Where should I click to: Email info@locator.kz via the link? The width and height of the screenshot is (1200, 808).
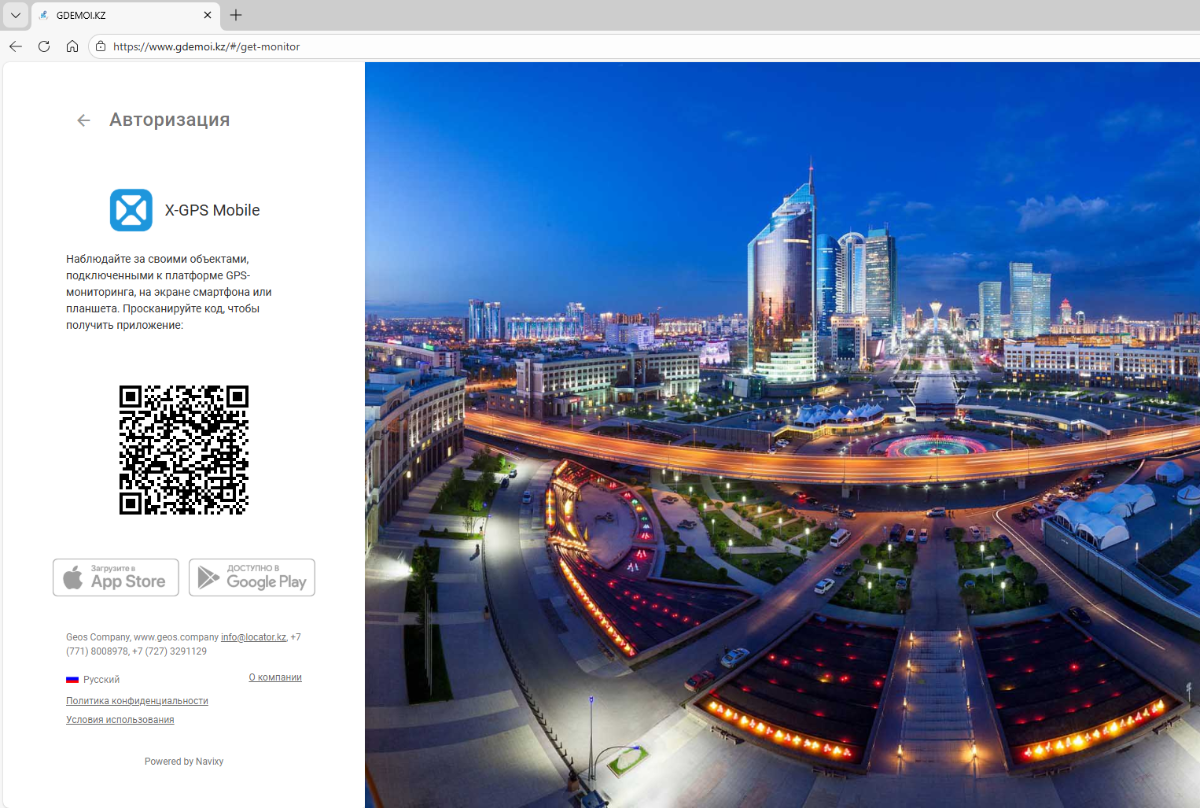(254, 637)
